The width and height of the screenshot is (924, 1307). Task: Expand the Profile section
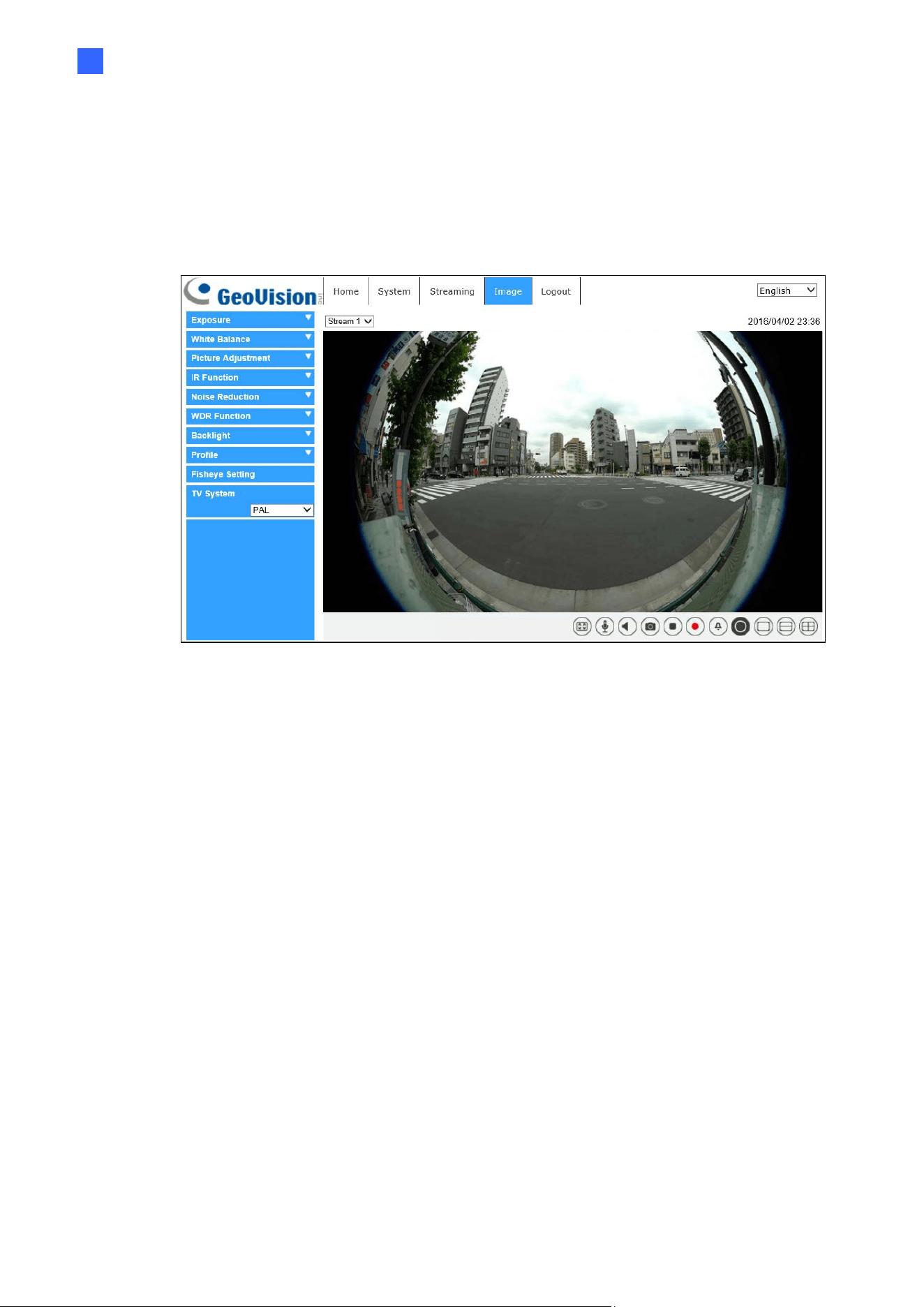[250, 455]
